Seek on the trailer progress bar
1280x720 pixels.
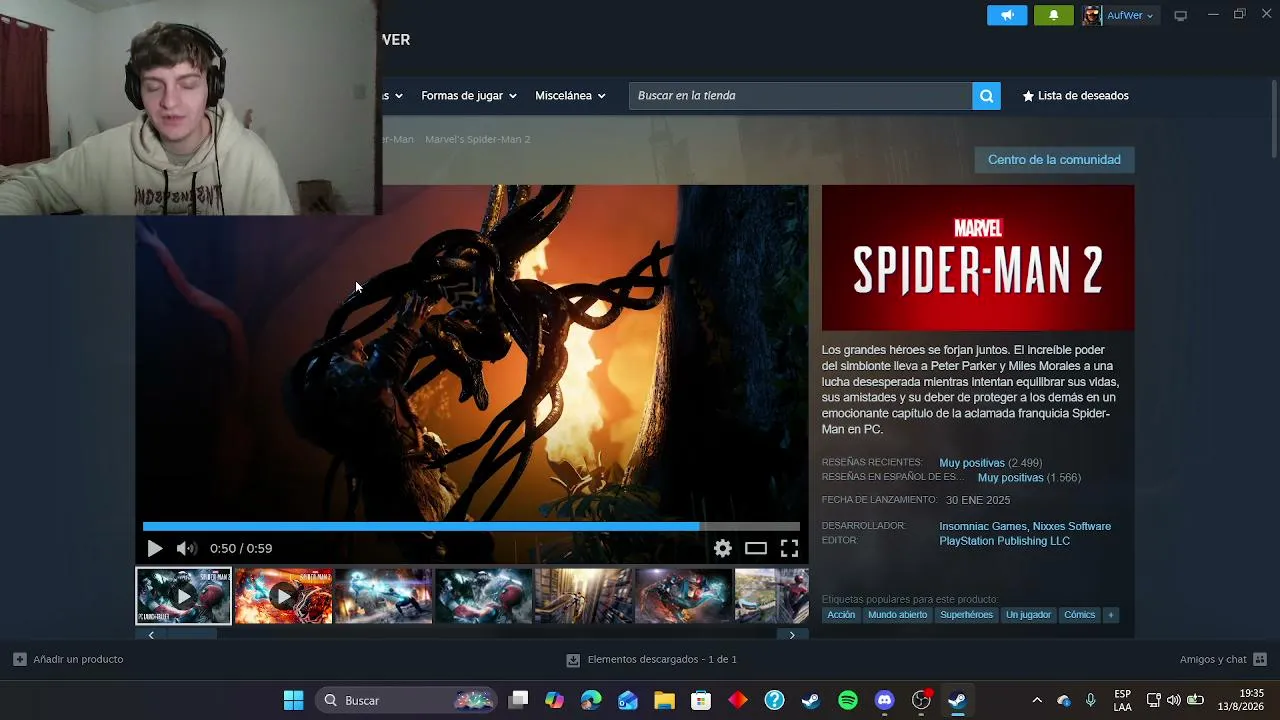tap(471, 526)
